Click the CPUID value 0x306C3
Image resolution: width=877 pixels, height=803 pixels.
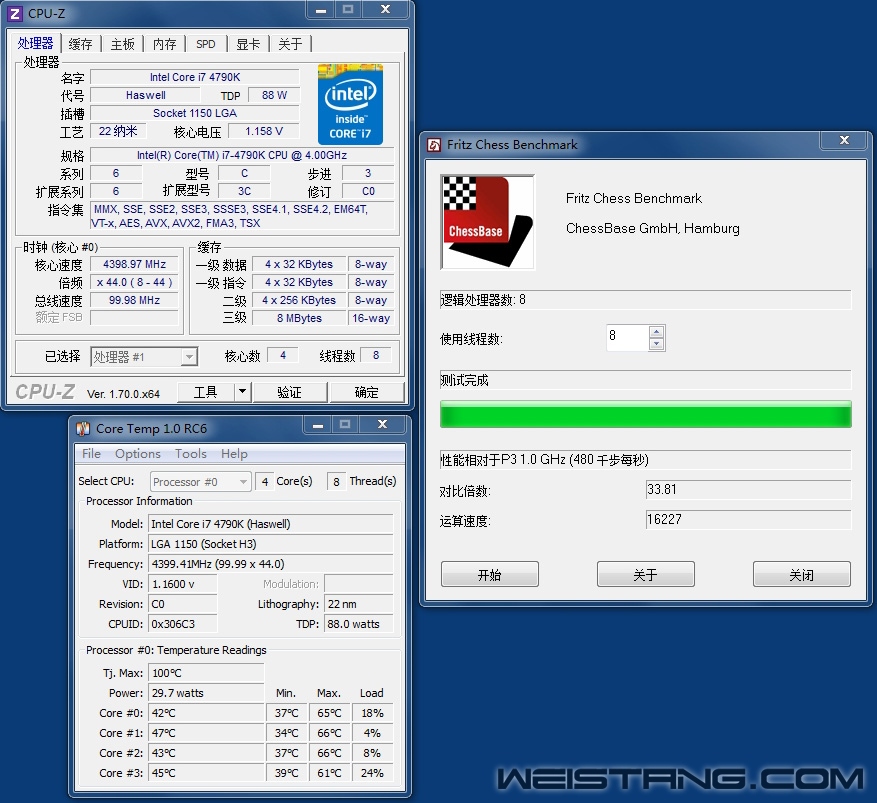[182, 624]
